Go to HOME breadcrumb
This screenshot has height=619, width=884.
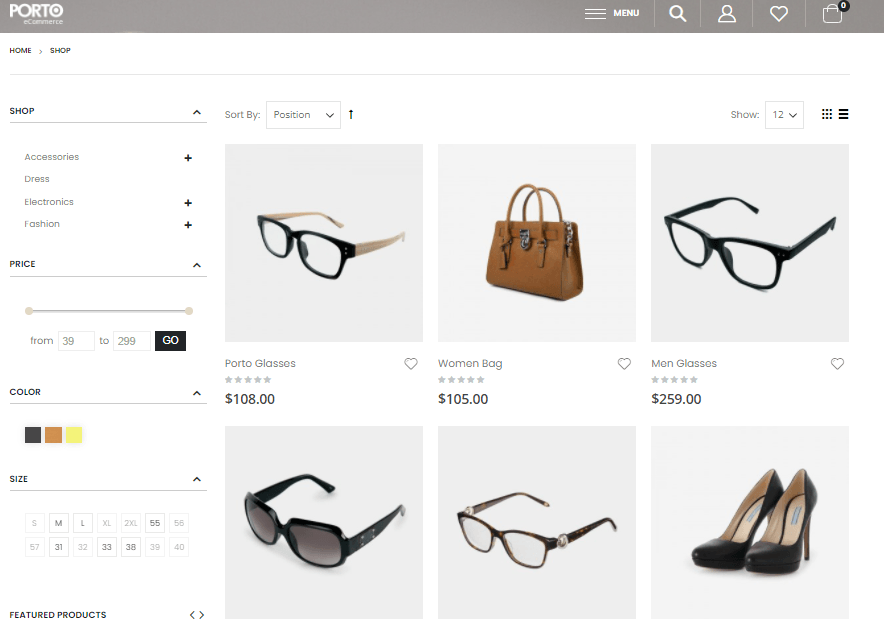(x=20, y=50)
